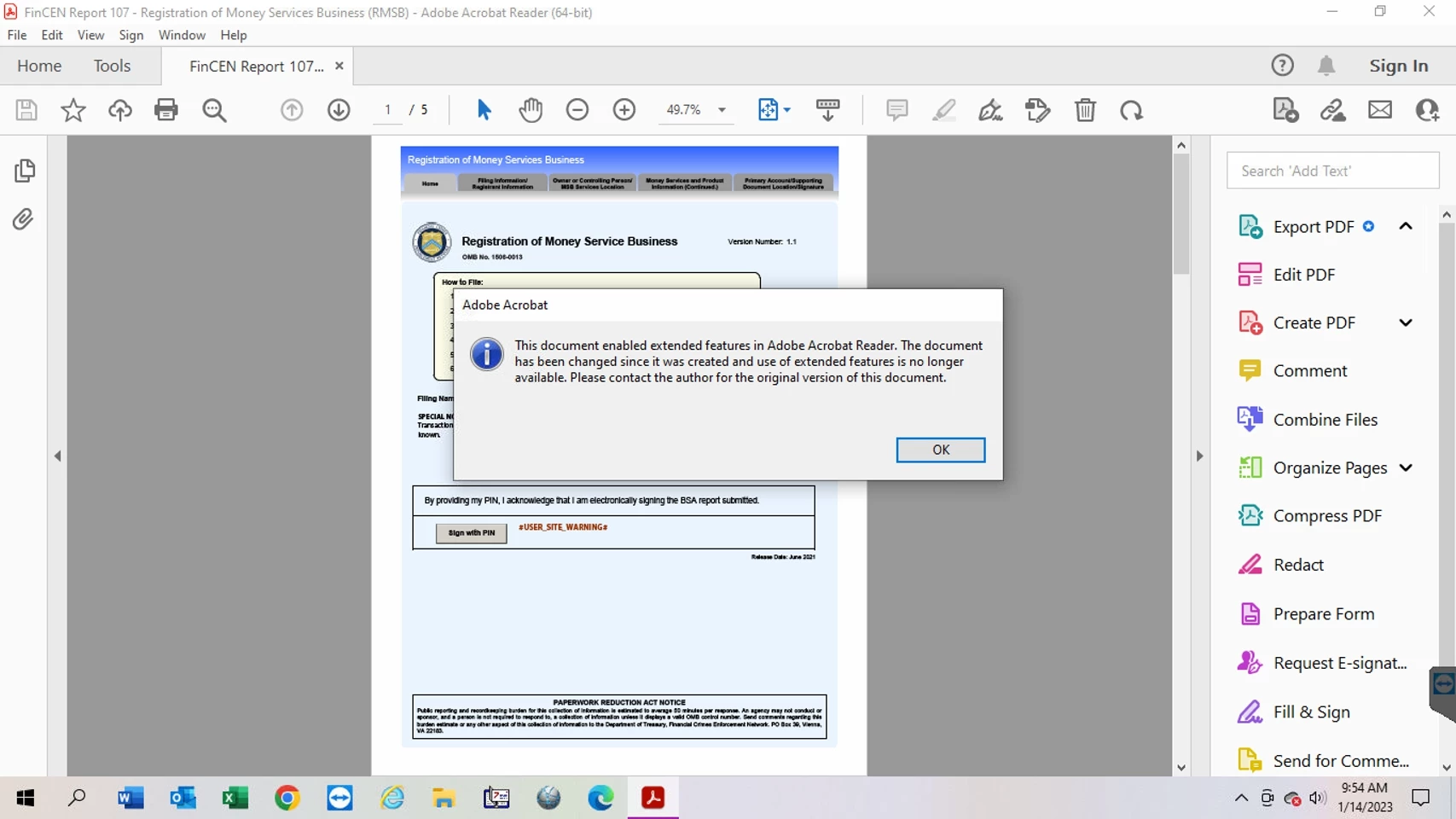The image size is (1456, 819).
Task: Click the Sign pen icon in toolbar
Action: pyautogui.click(x=990, y=110)
